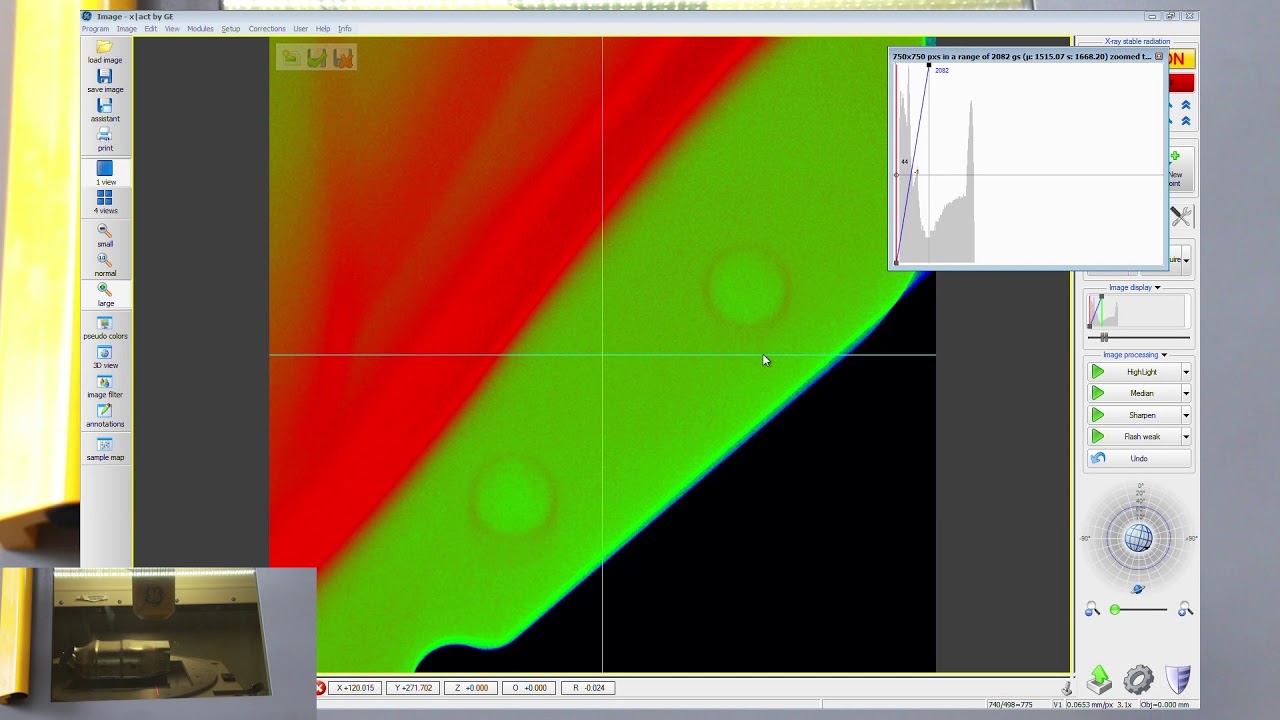Open the gear settings icon
The image size is (1280, 720).
point(1138,680)
